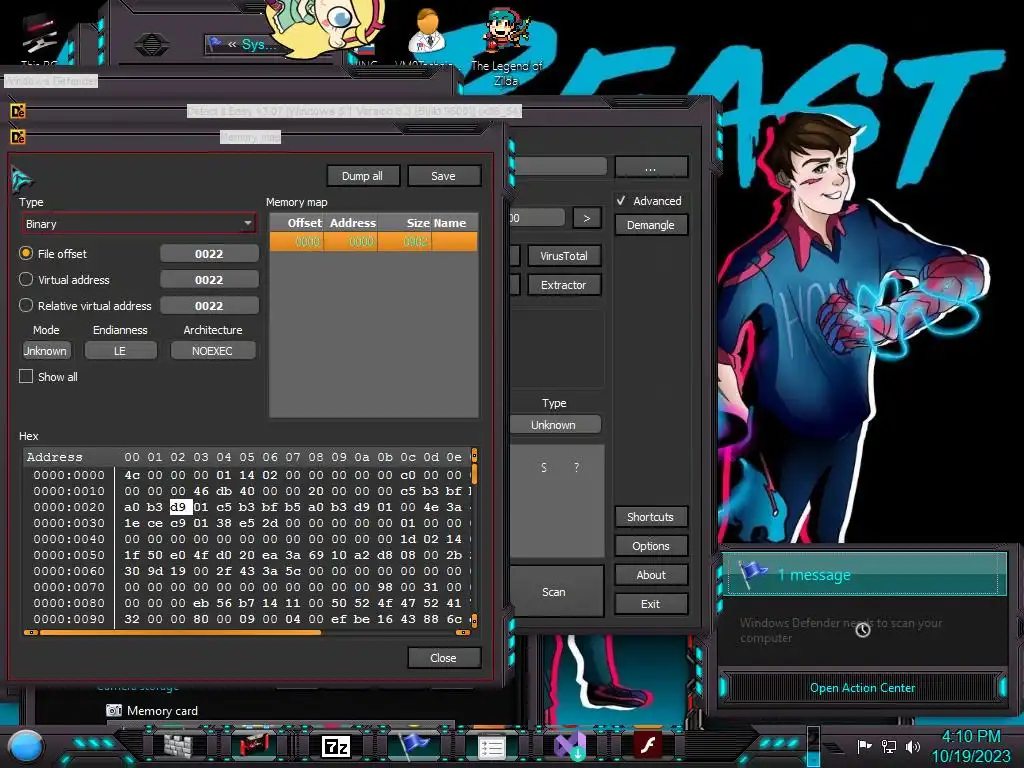Toggle the Advanced checkbox in Detect It Easy

621,200
